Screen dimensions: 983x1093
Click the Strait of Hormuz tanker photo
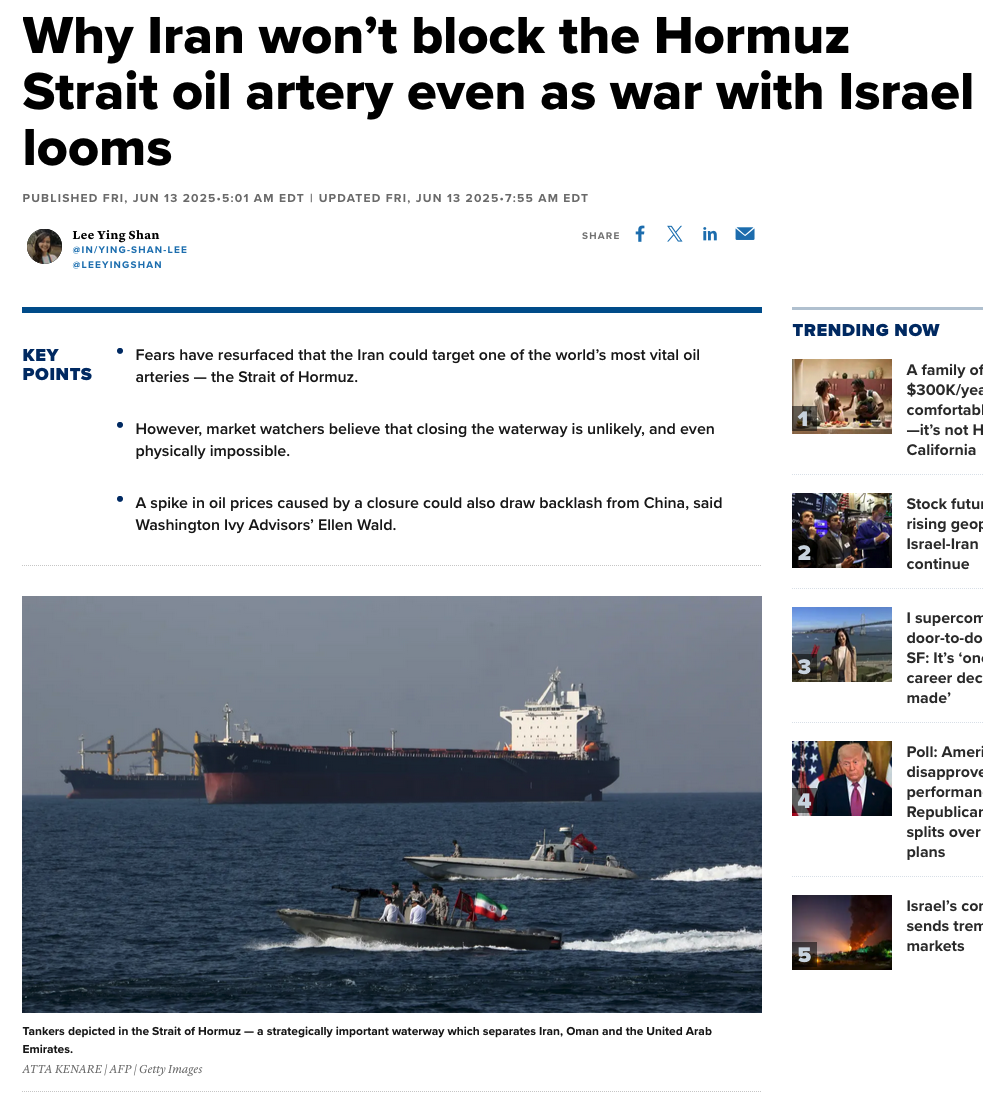(x=392, y=804)
